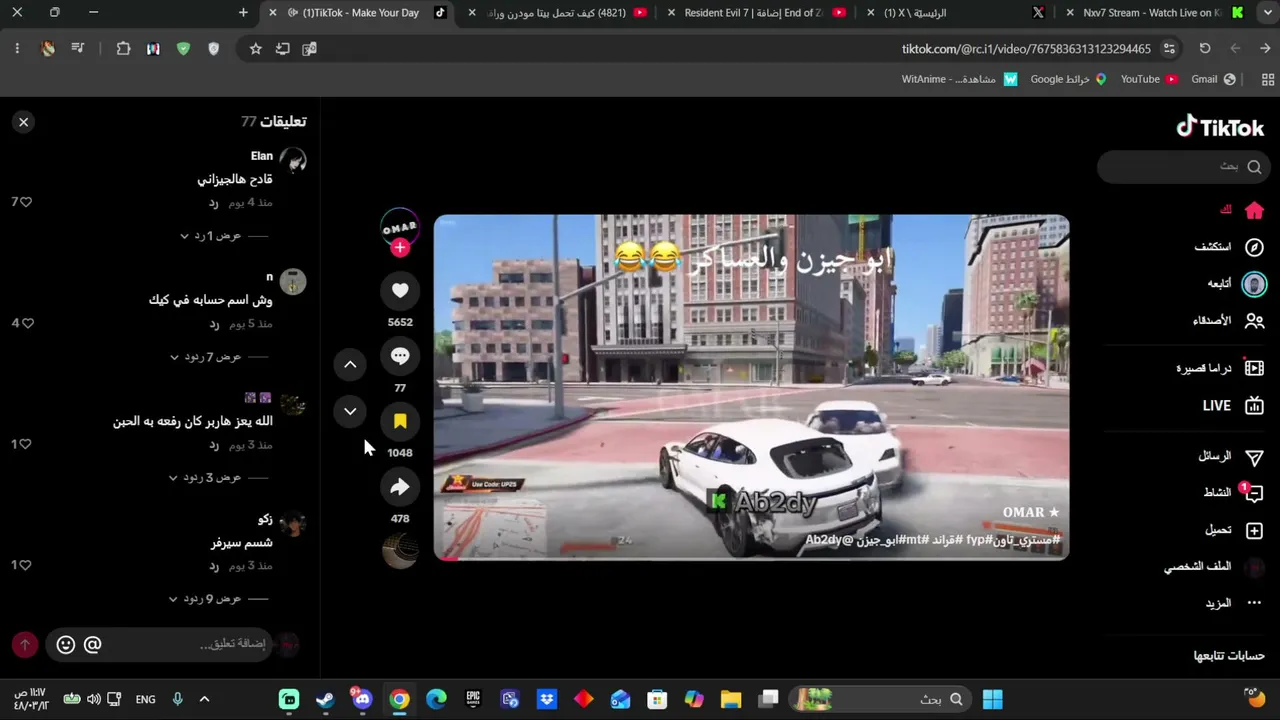This screenshot has width=1280, height=720.
Task: Open the 'المزيد' more menu
Action: (1235, 604)
